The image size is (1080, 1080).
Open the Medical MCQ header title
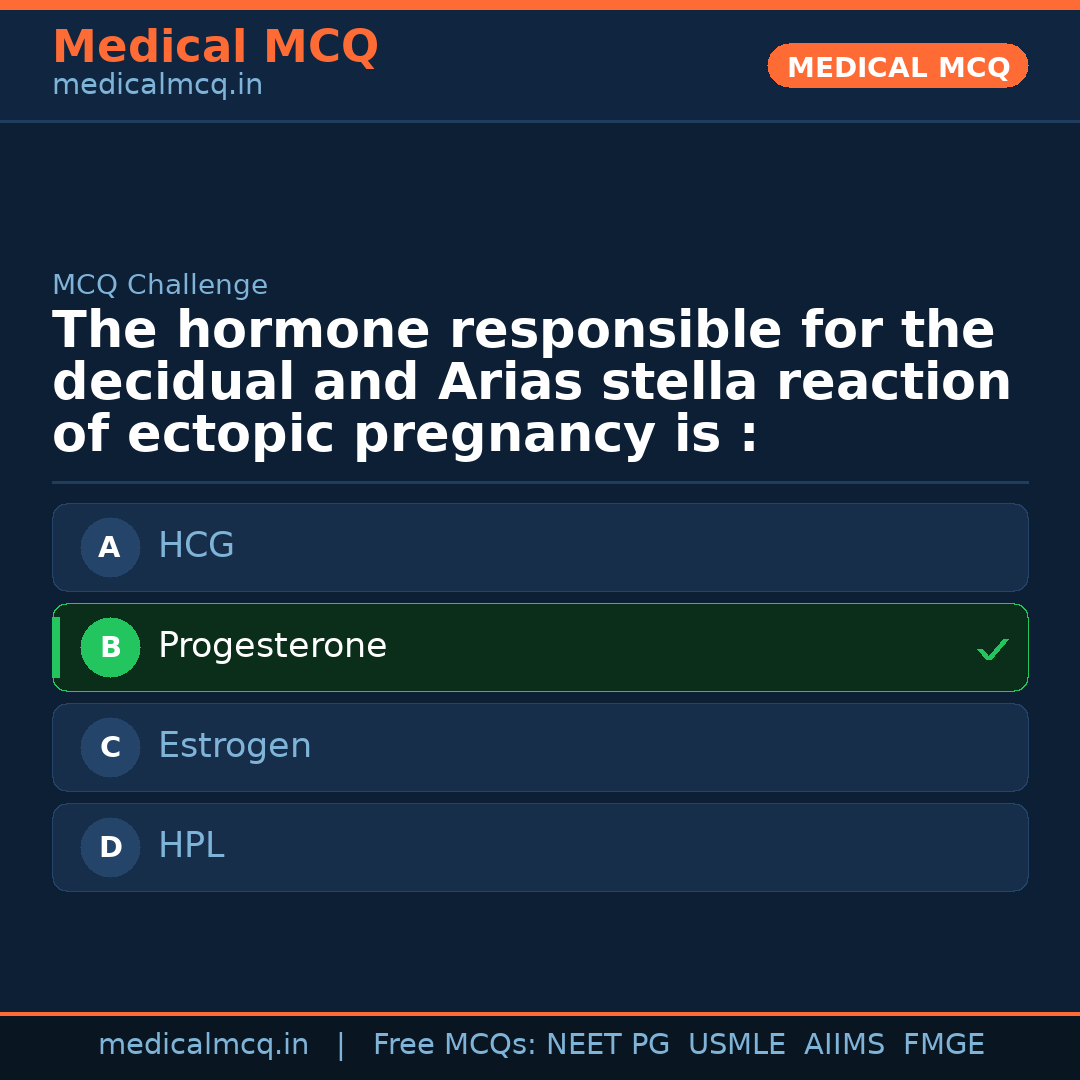point(215,47)
